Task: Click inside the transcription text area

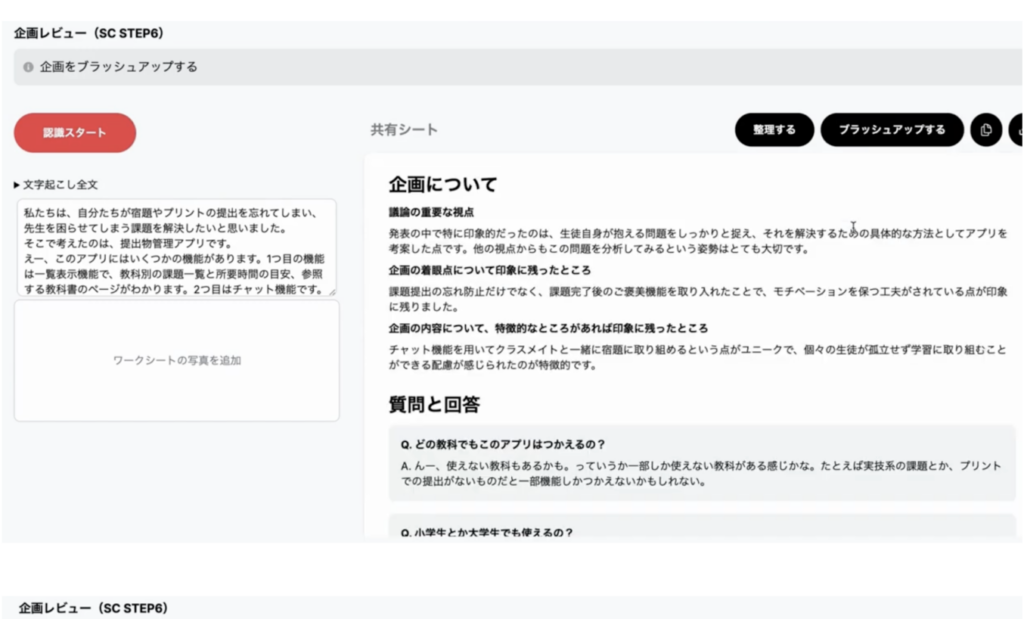Action: coord(176,248)
